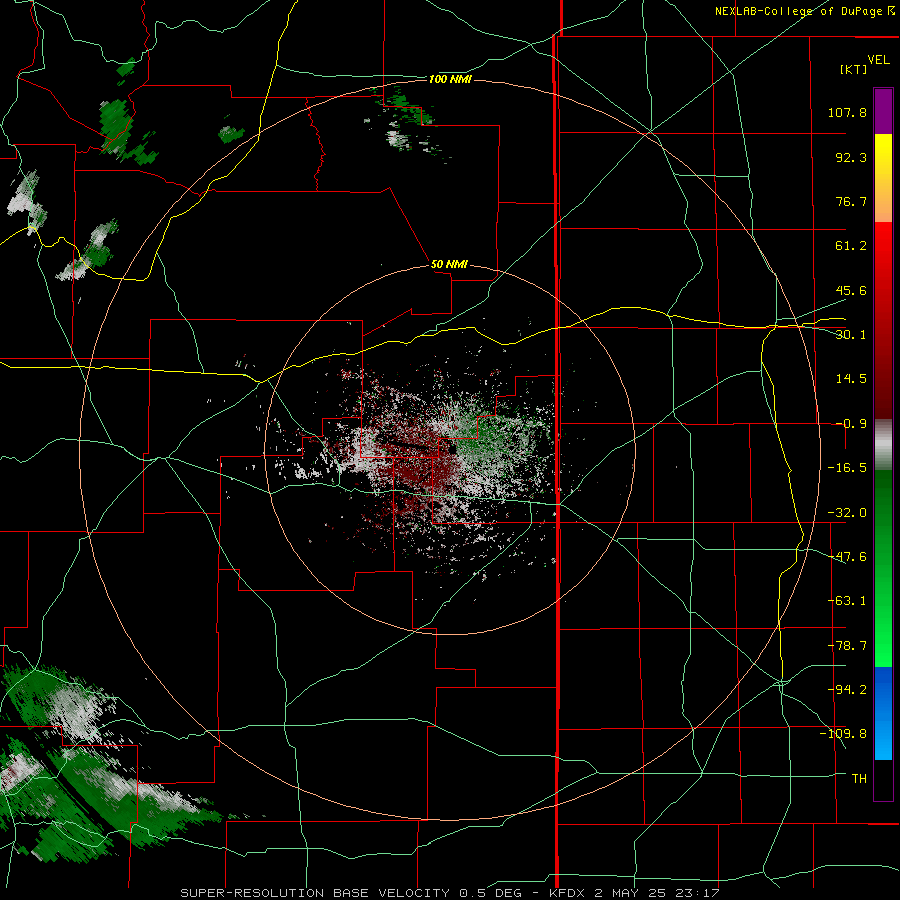Image resolution: width=900 pixels, height=900 pixels.
Task: Click the blue segment of the color bar
Action: point(883,713)
